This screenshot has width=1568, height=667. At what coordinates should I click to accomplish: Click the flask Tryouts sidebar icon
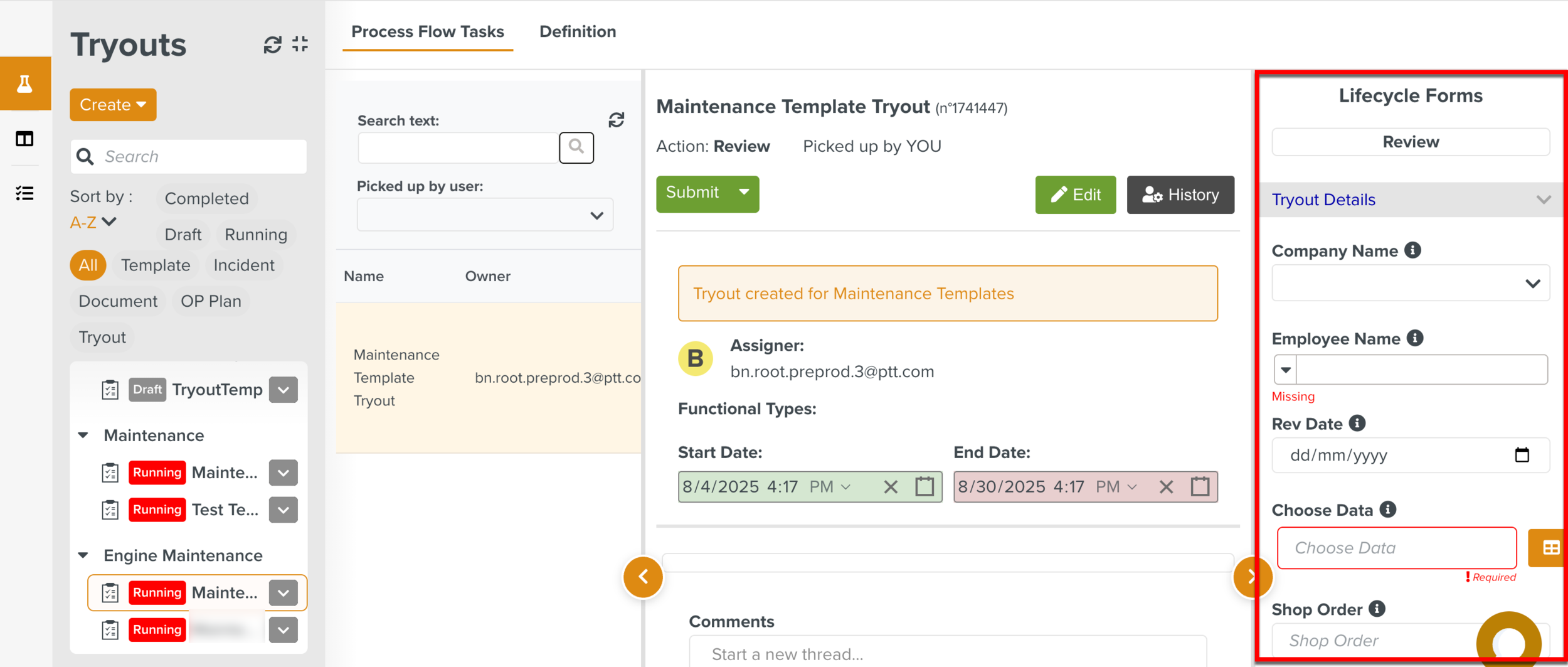(x=25, y=83)
